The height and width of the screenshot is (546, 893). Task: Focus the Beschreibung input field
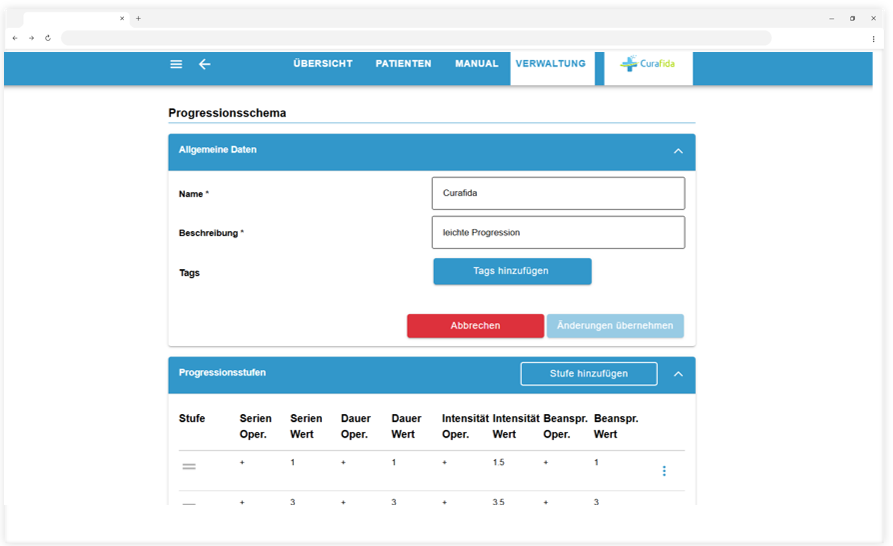[x=558, y=232]
